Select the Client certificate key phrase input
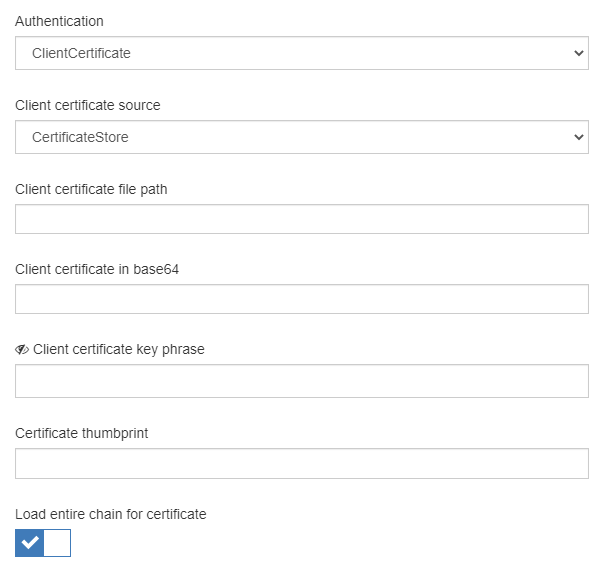The width and height of the screenshot is (604, 567). (x=301, y=381)
